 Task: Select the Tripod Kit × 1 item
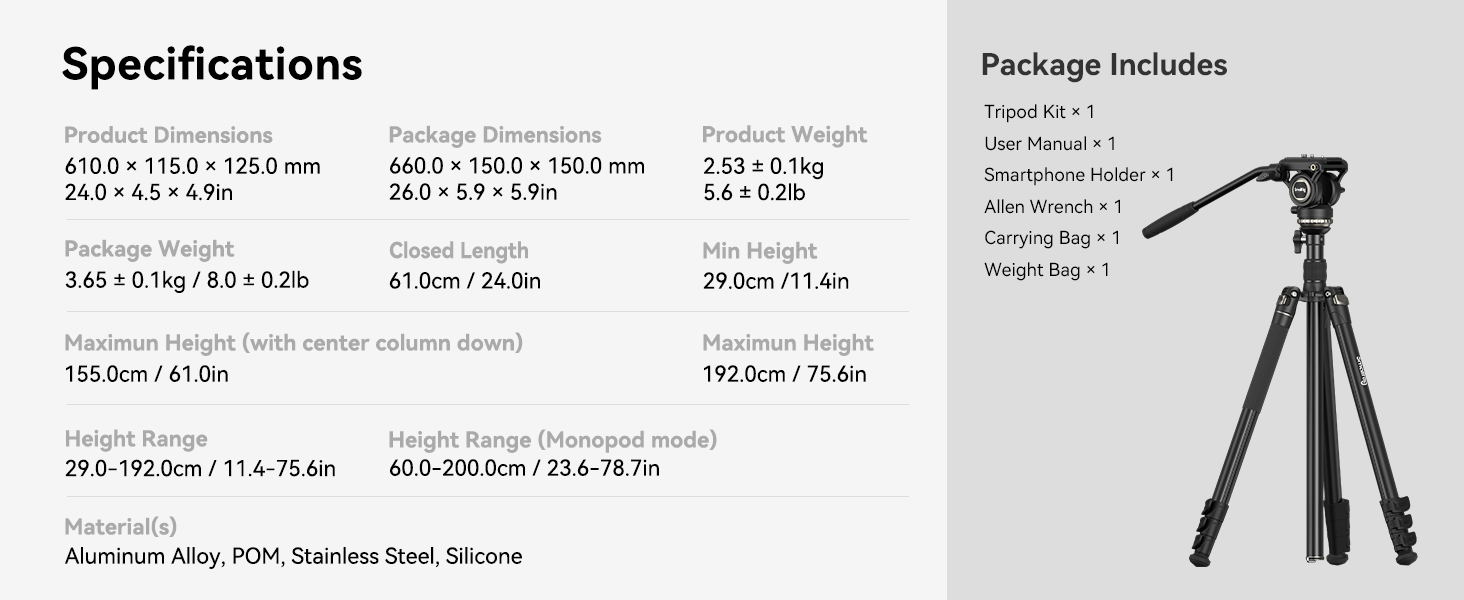1039,112
